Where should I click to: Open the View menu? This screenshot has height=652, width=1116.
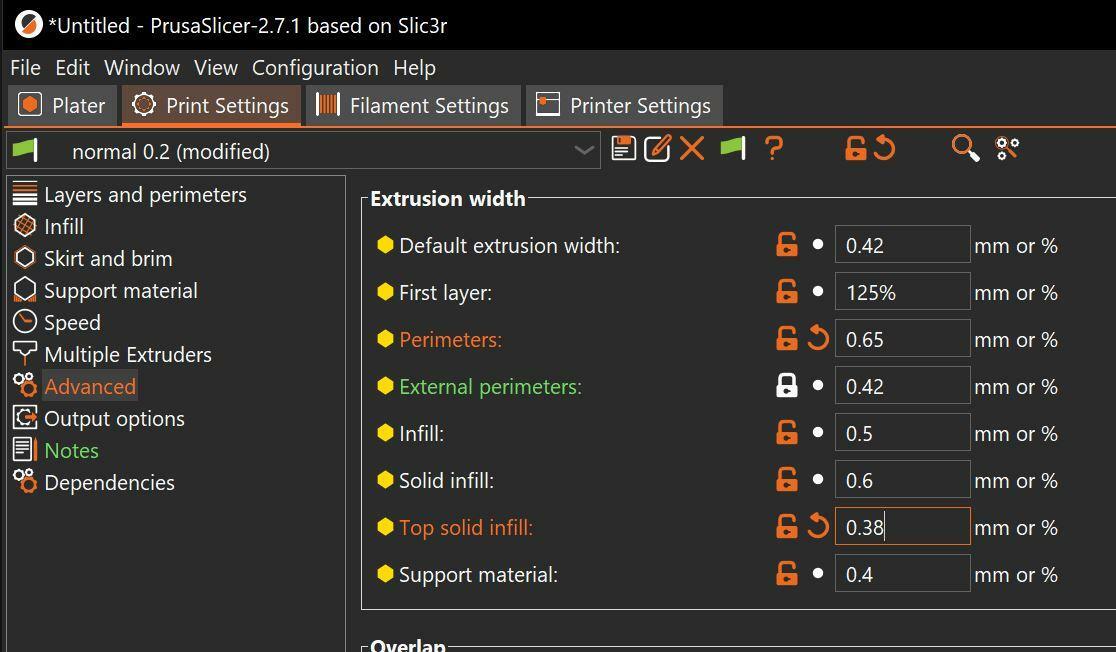point(216,68)
